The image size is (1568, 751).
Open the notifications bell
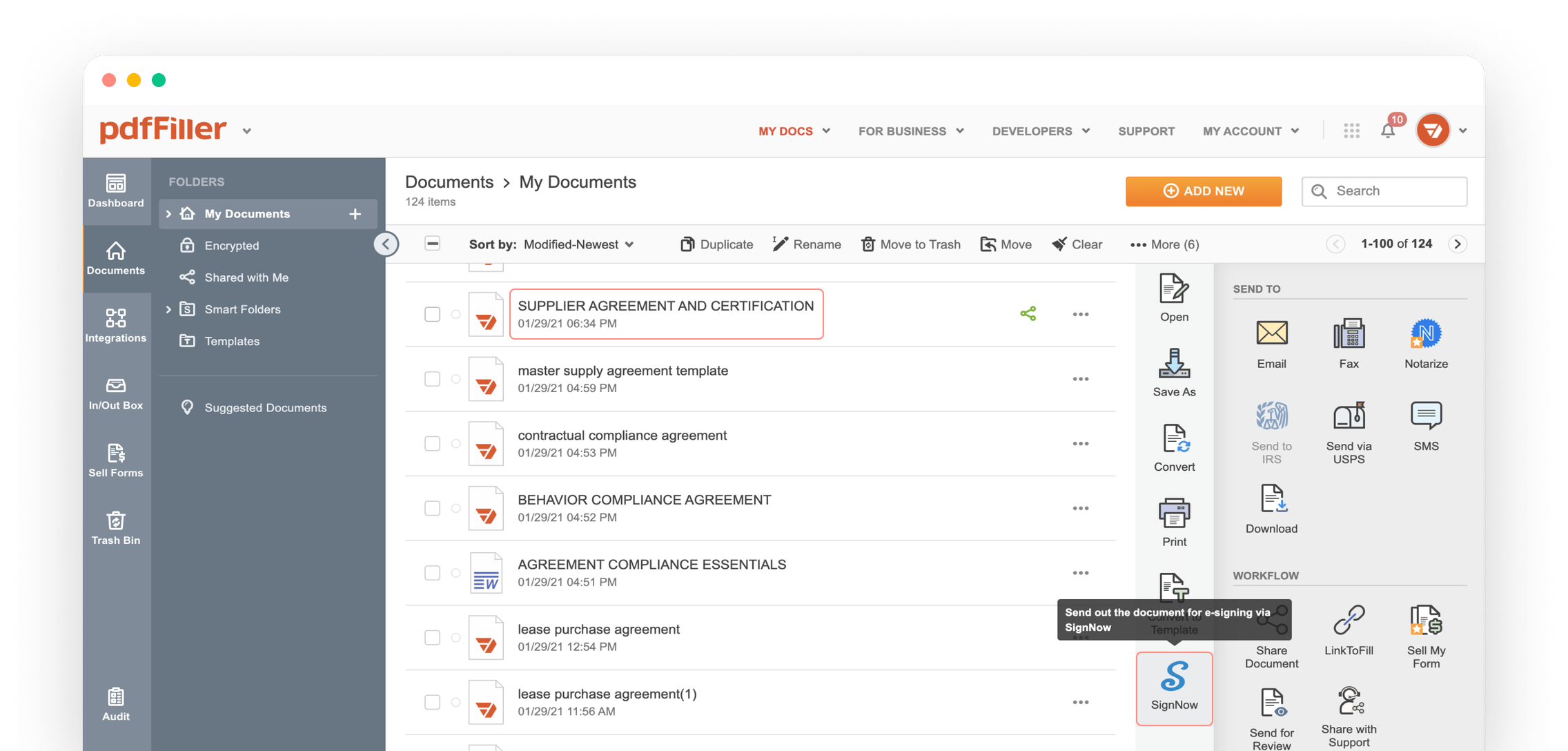point(1387,130)
